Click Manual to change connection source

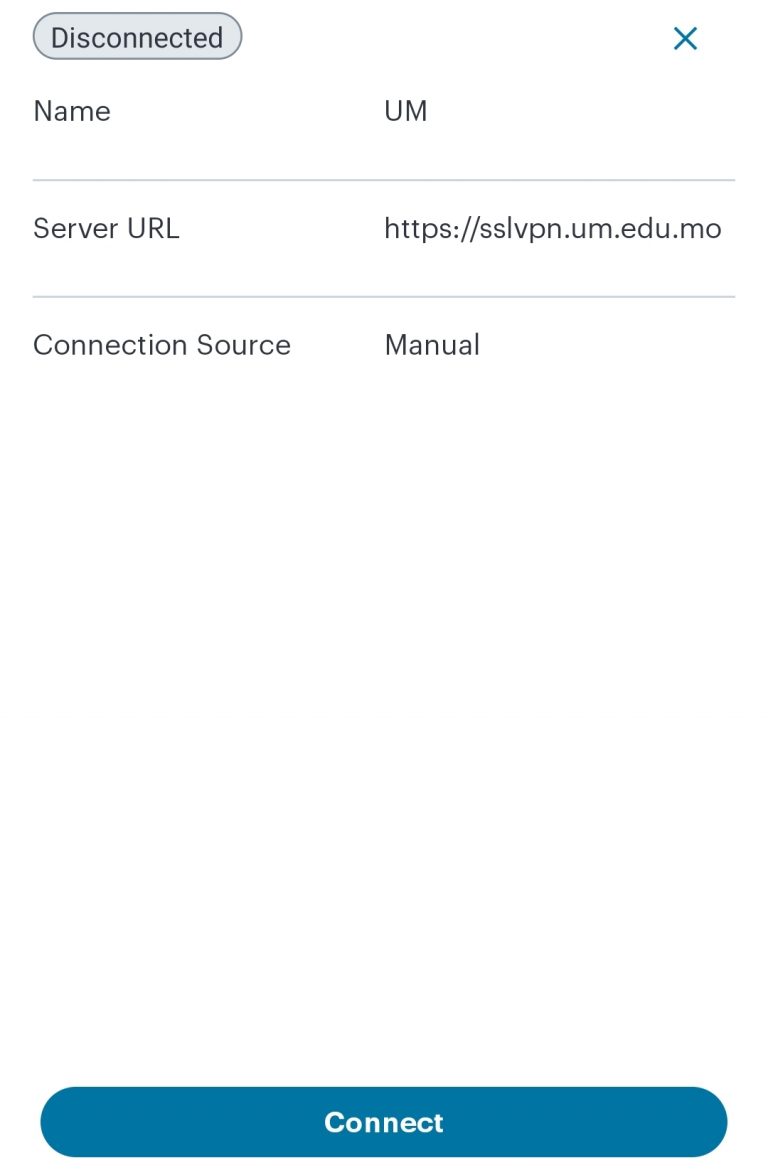click(432, 345)
